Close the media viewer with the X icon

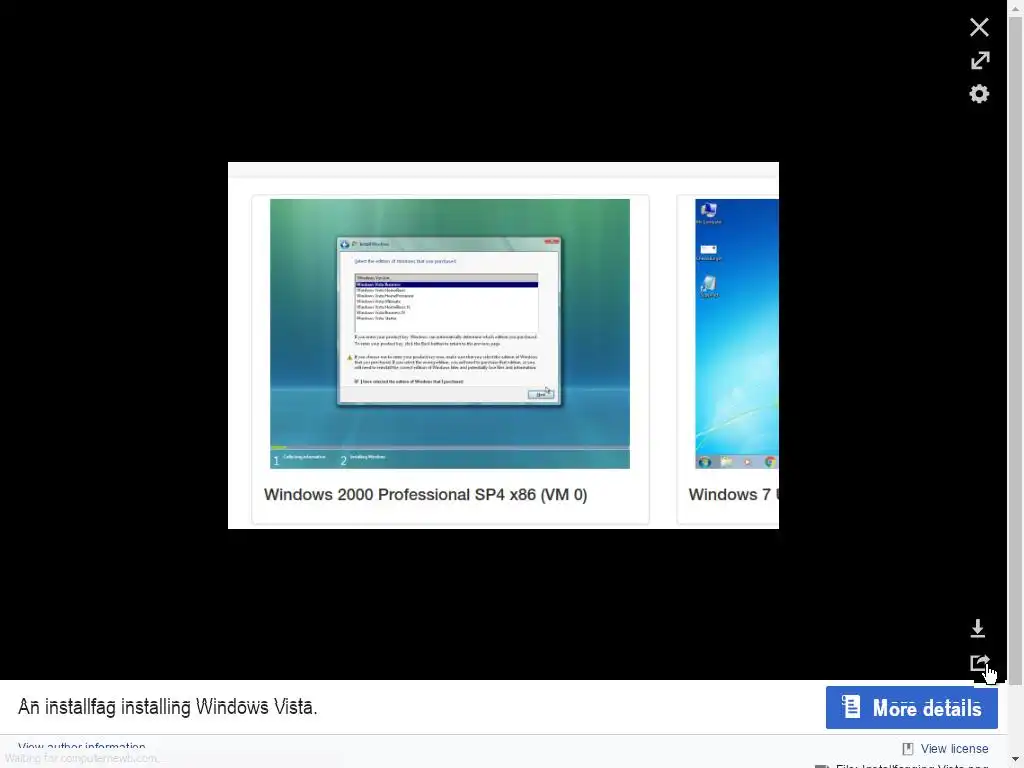(x=979, y=27)
